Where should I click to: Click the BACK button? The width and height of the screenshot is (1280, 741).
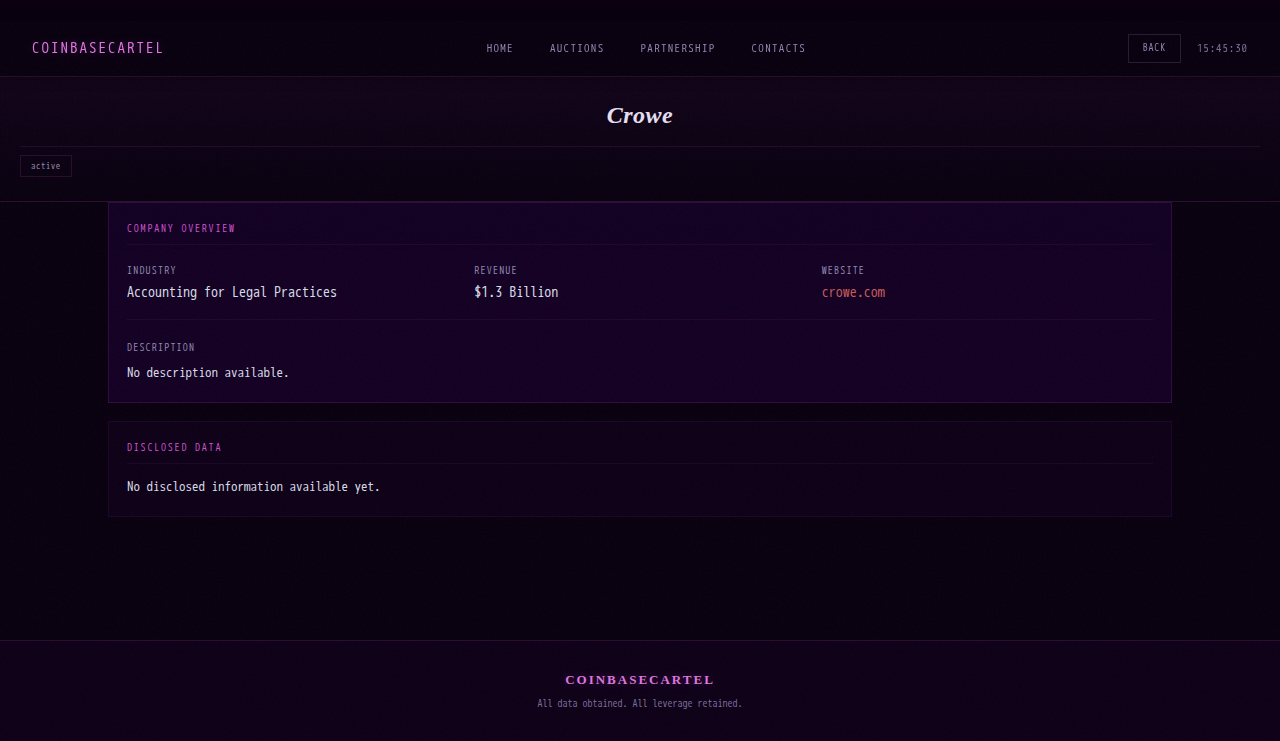coord(1154,48)
